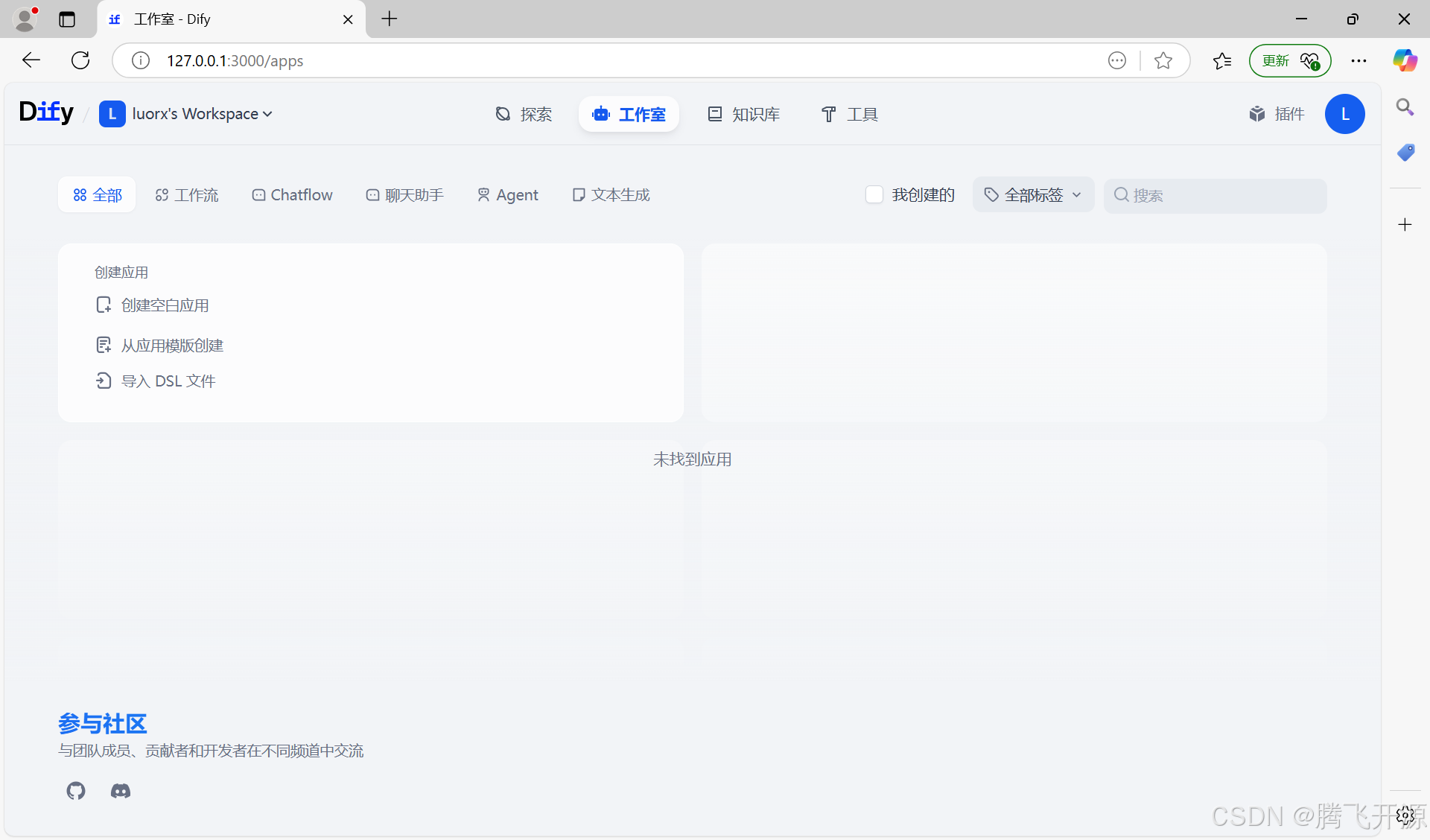Screen dimensions: 1430x840
Task: Open Edge sidebar search icon
Action: [x=1405, y=107]
